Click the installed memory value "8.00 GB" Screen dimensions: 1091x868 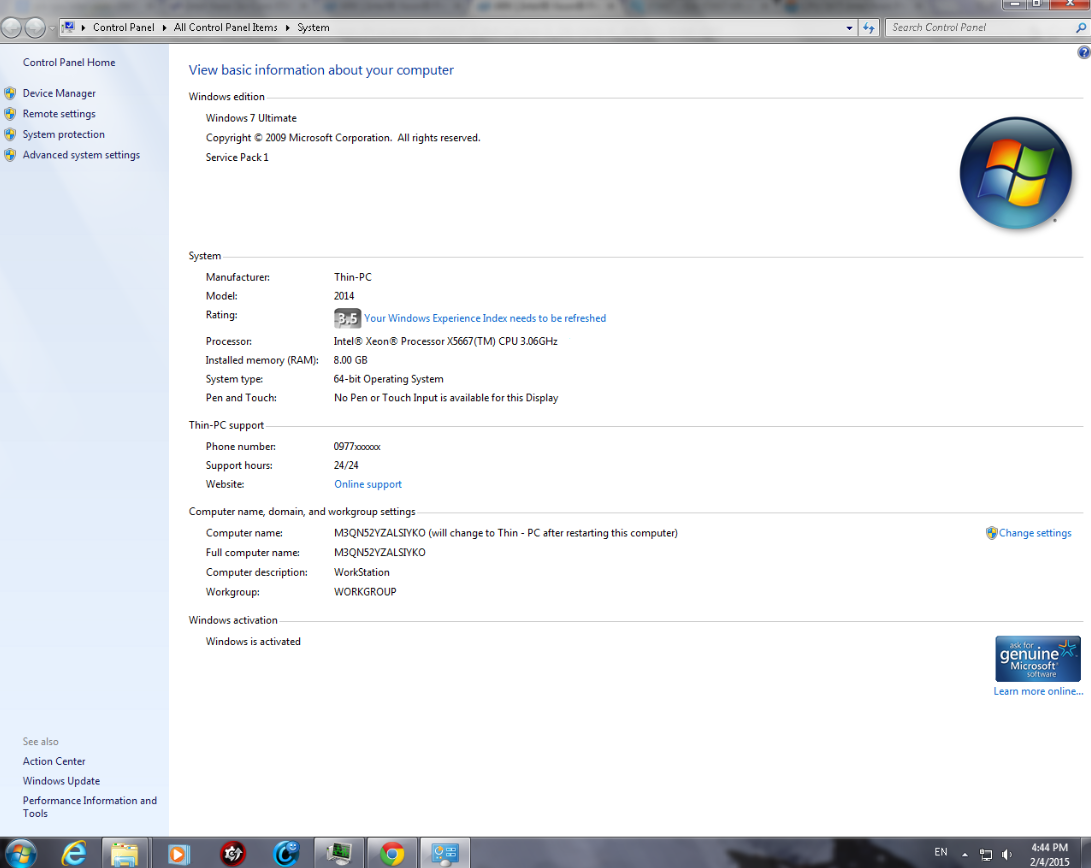point(351,360)
